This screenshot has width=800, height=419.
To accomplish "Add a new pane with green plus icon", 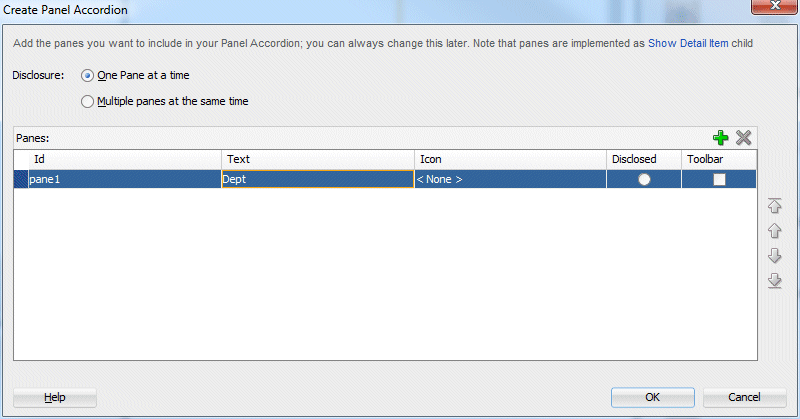I will click(720, 138).
